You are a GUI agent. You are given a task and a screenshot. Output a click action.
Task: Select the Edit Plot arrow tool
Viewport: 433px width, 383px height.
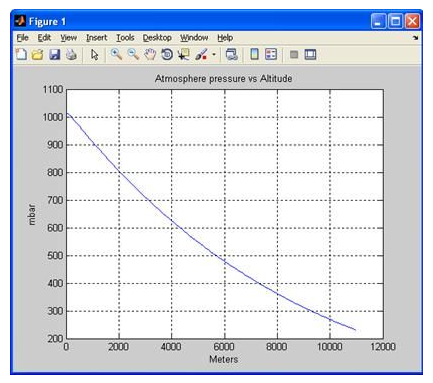pos(95,54)
